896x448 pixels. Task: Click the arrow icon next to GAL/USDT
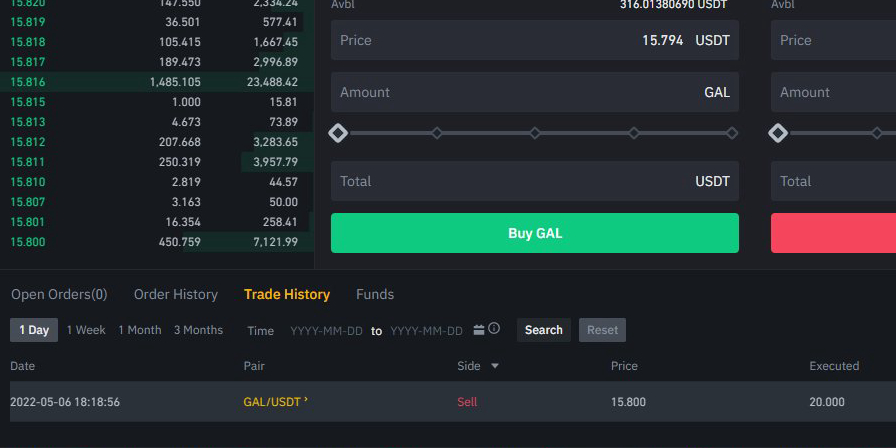[306, 399]
